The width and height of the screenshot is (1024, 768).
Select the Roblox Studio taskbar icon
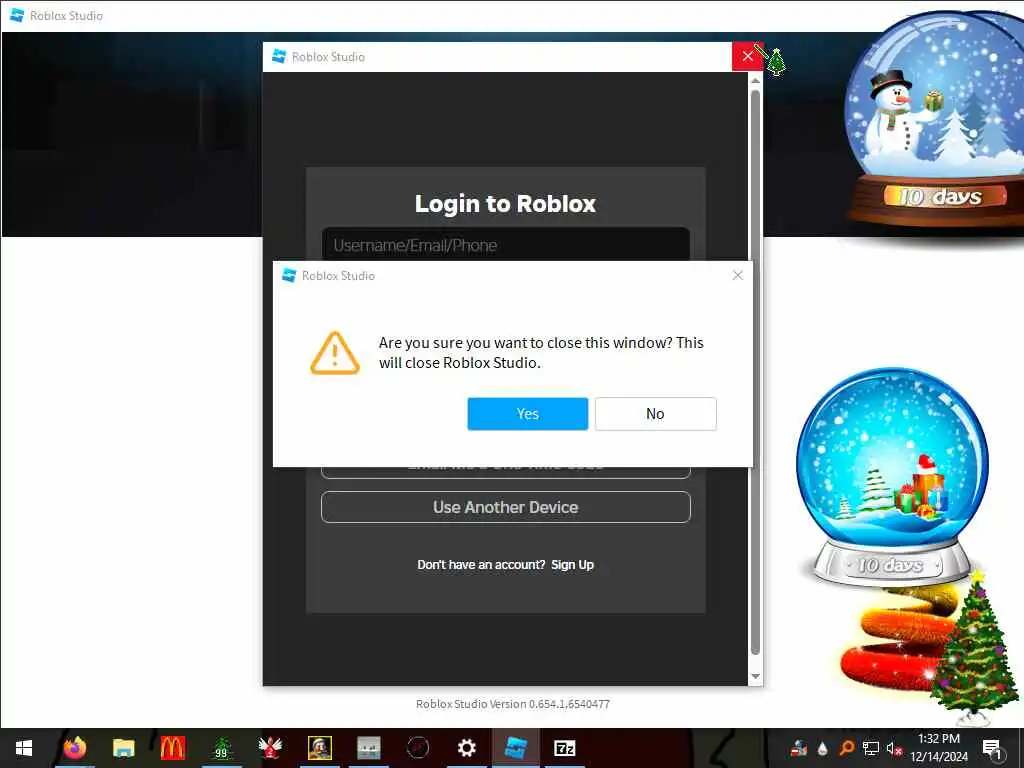pos(515,748)
